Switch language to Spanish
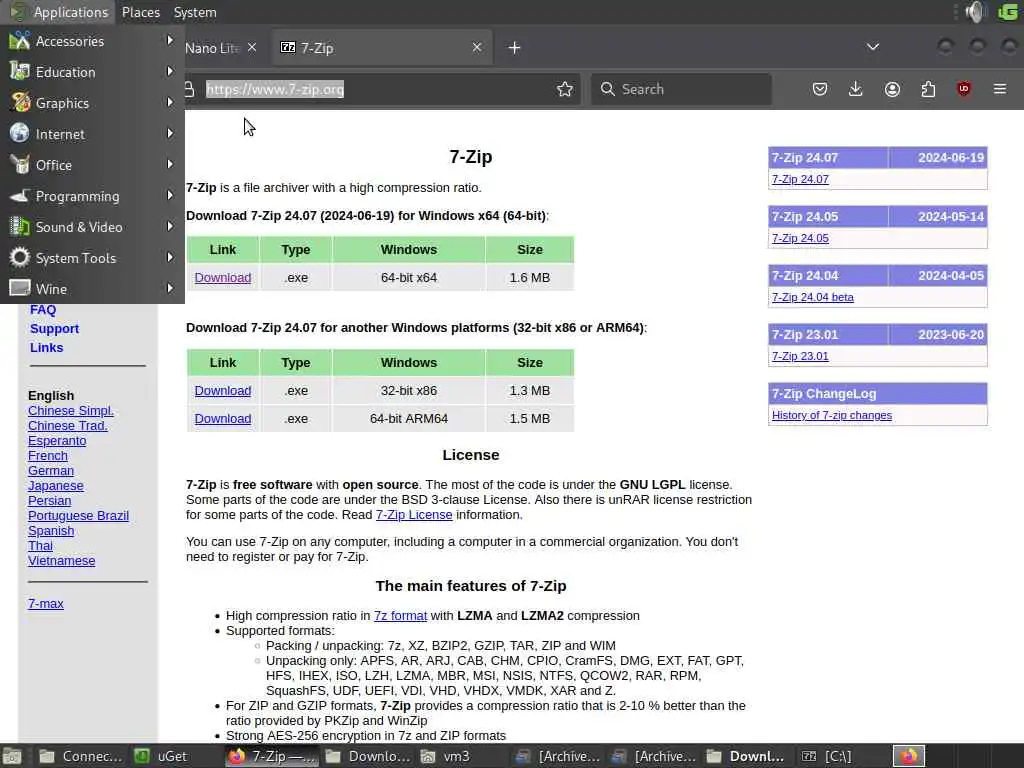The image size is (1024, 768). [51, 531]
